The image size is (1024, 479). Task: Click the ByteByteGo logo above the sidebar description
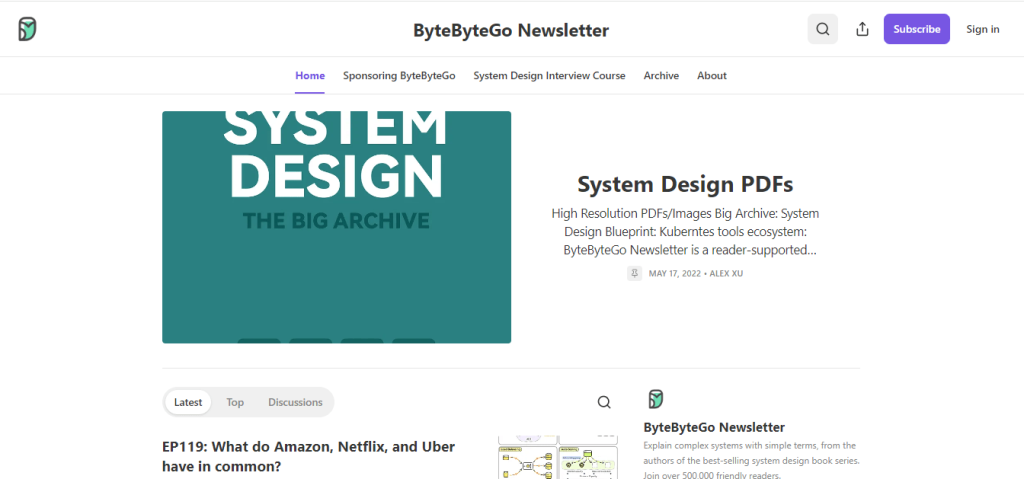tap(656, 399)
